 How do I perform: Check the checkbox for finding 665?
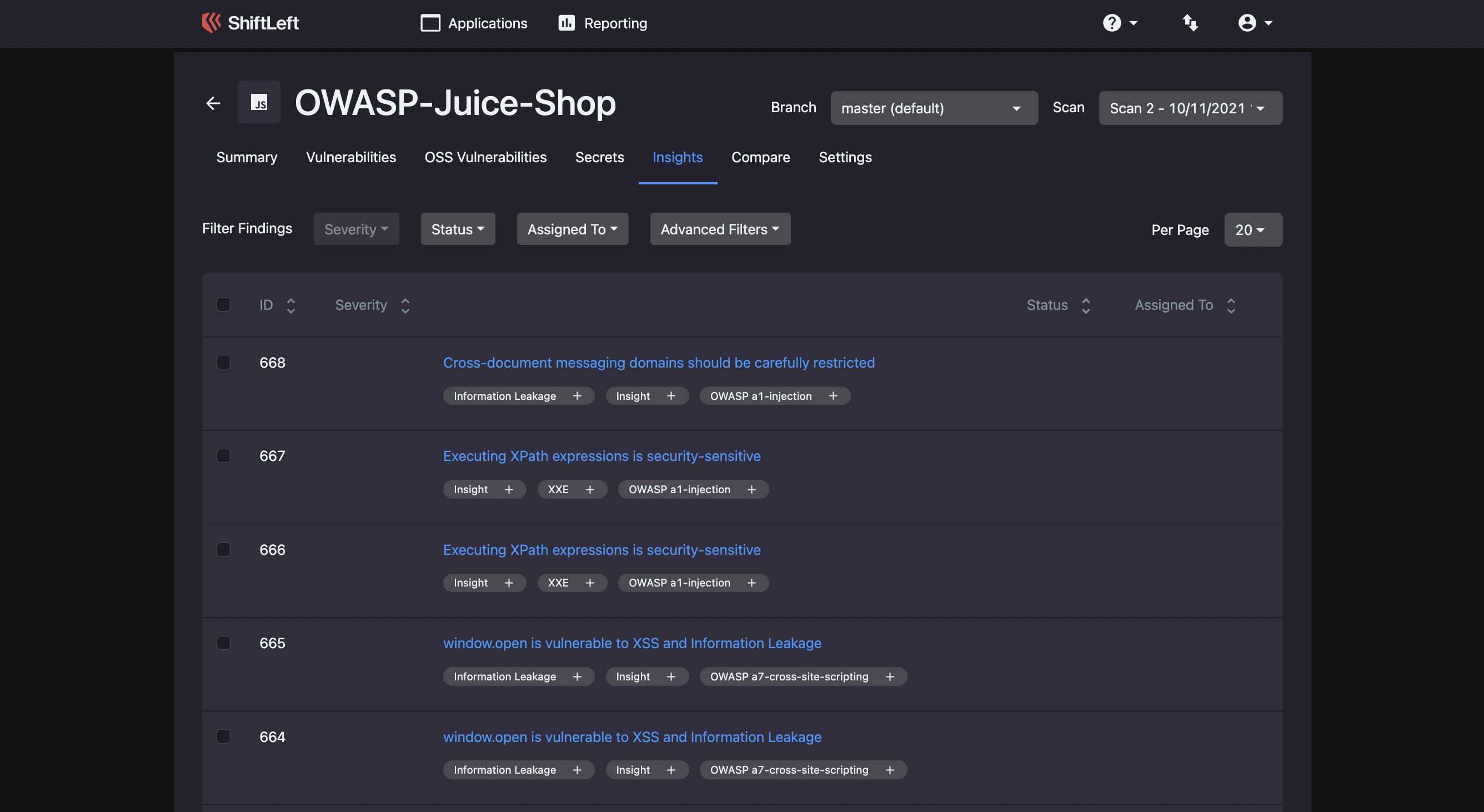click(223, 643)
